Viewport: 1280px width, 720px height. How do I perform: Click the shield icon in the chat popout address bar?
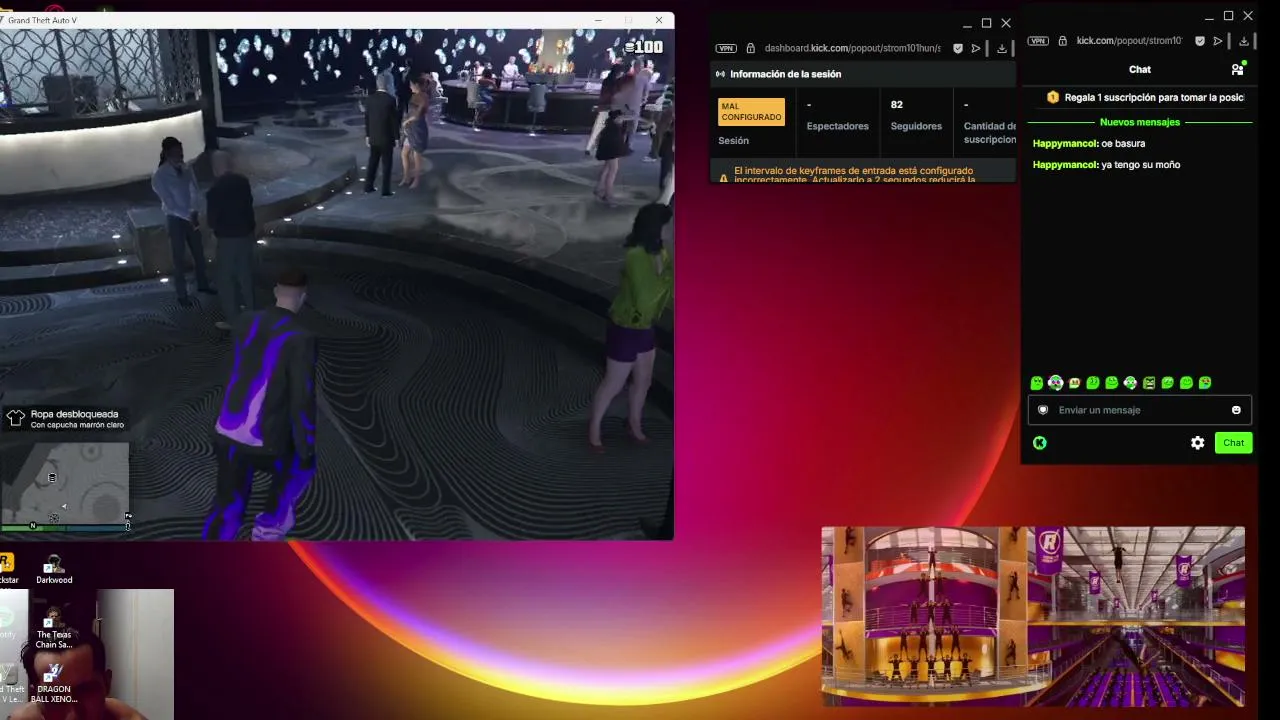1200,41
